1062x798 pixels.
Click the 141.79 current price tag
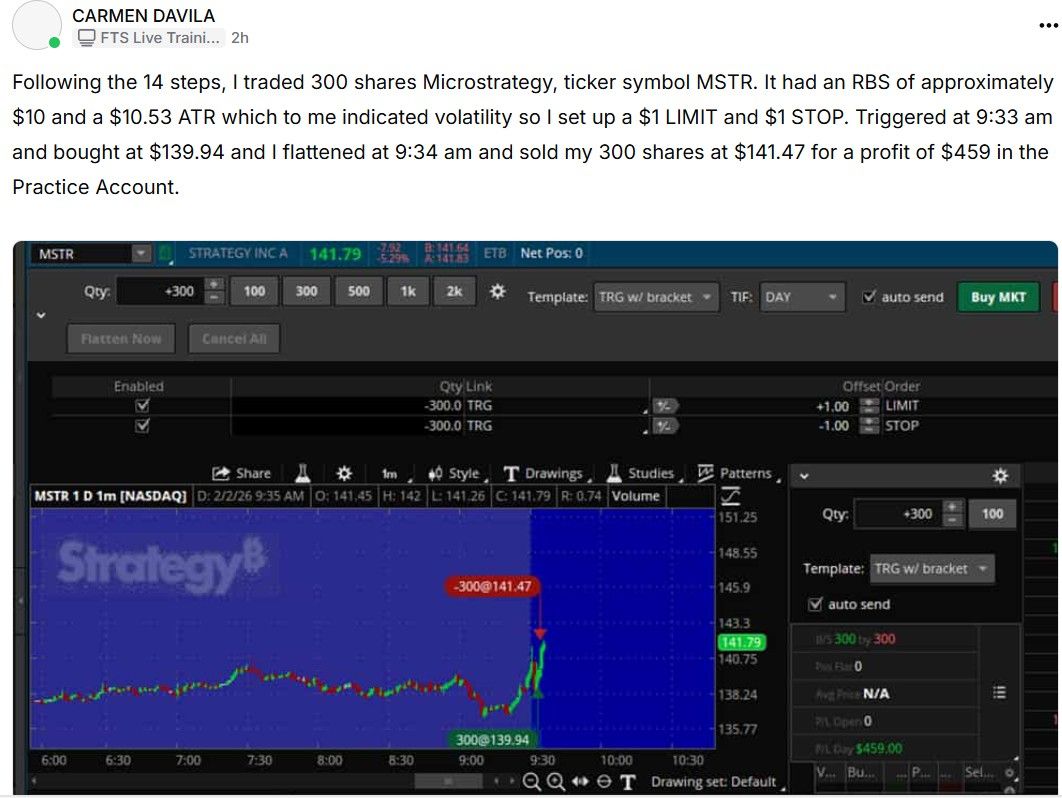tap(741, 642)
